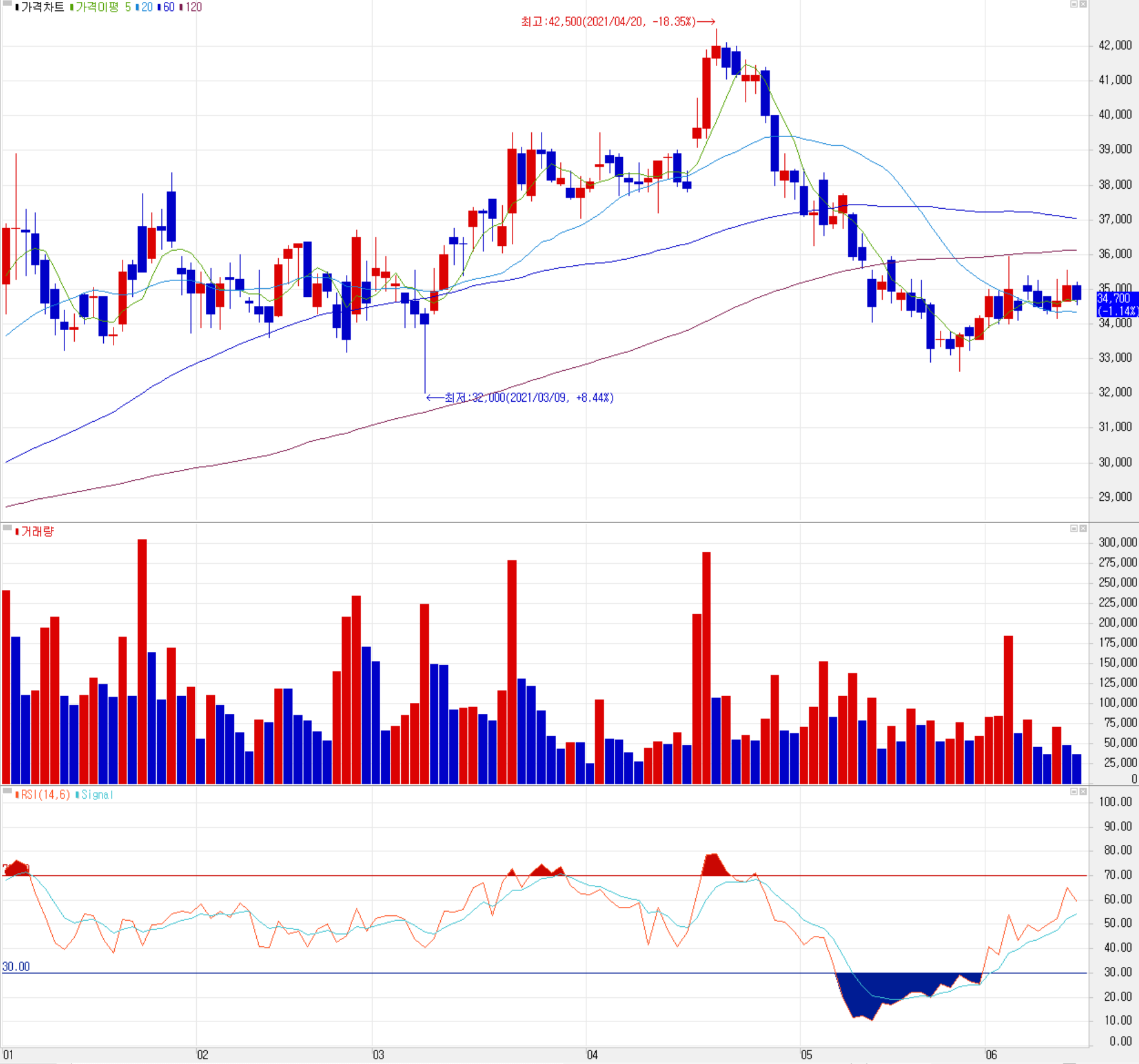Image resolution: width=1139 pixels, height=1064 pixels.
Task: Click the gray handle on RSI panel
Action: pos(7,791)
